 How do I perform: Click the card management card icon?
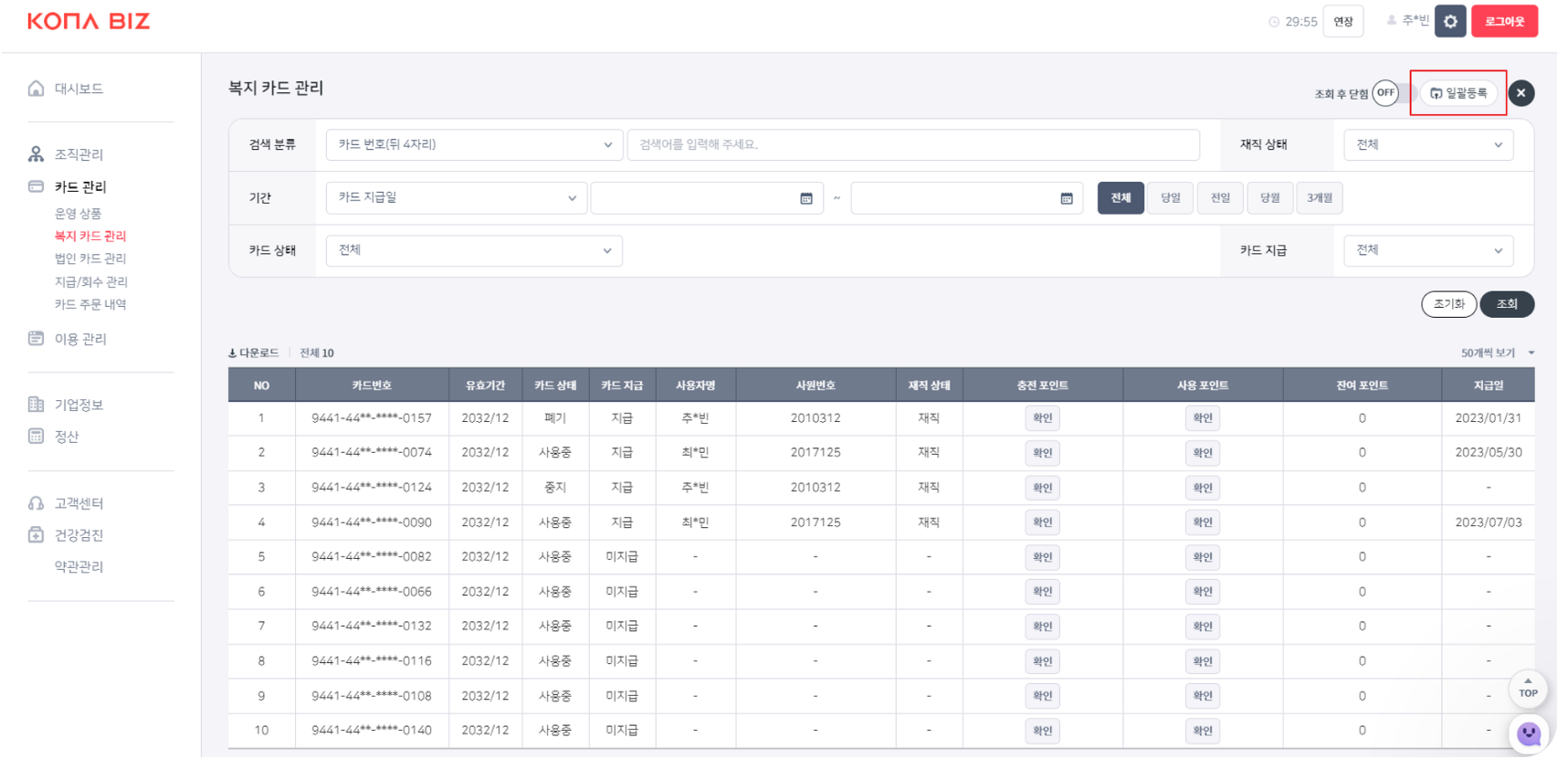tap(36, 186)
